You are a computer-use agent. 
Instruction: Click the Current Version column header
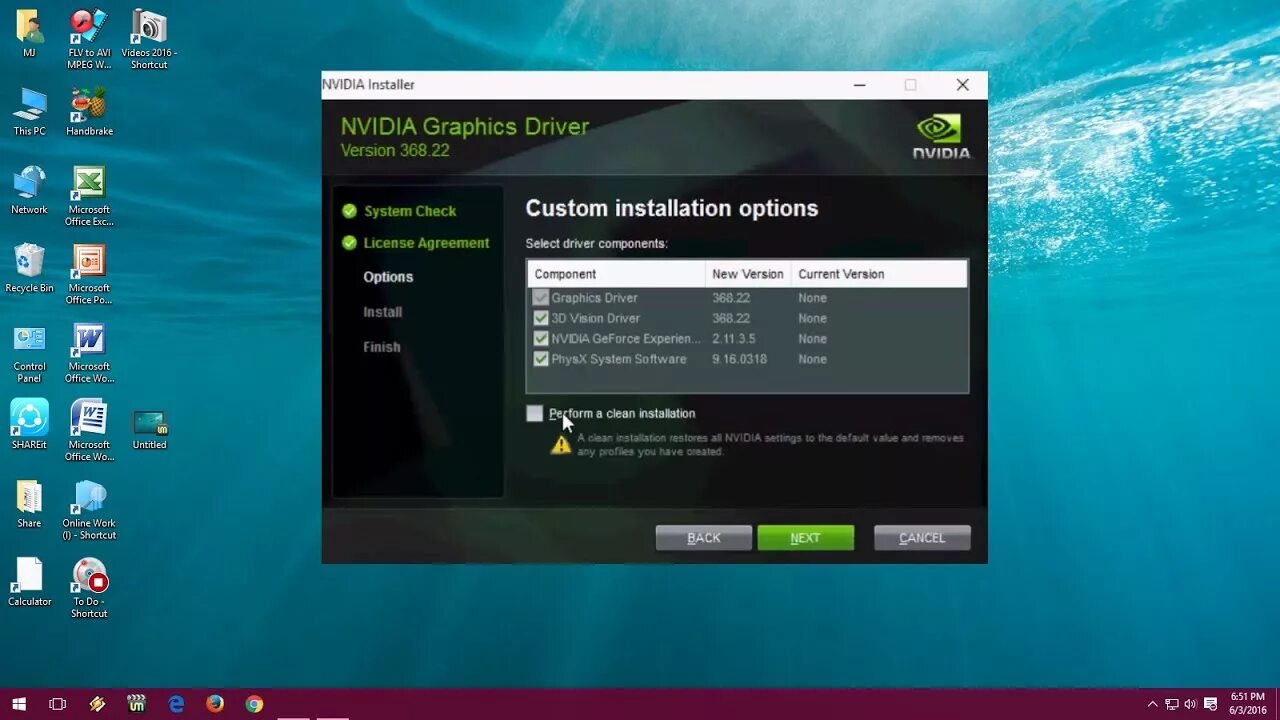[x=879, y=274]
